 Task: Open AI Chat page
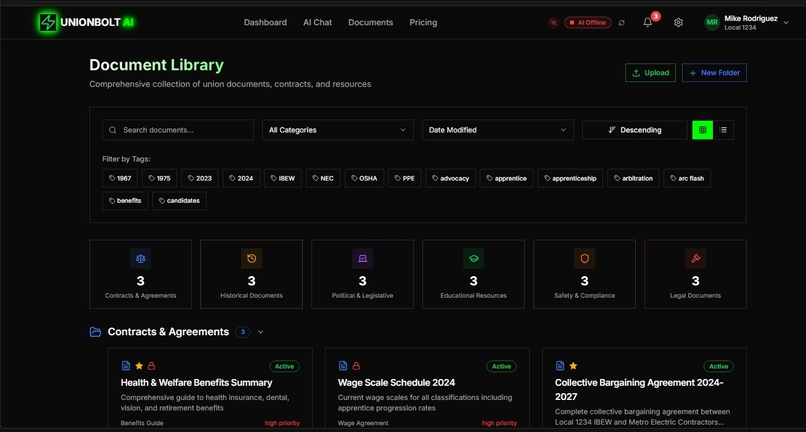[317, 23]
